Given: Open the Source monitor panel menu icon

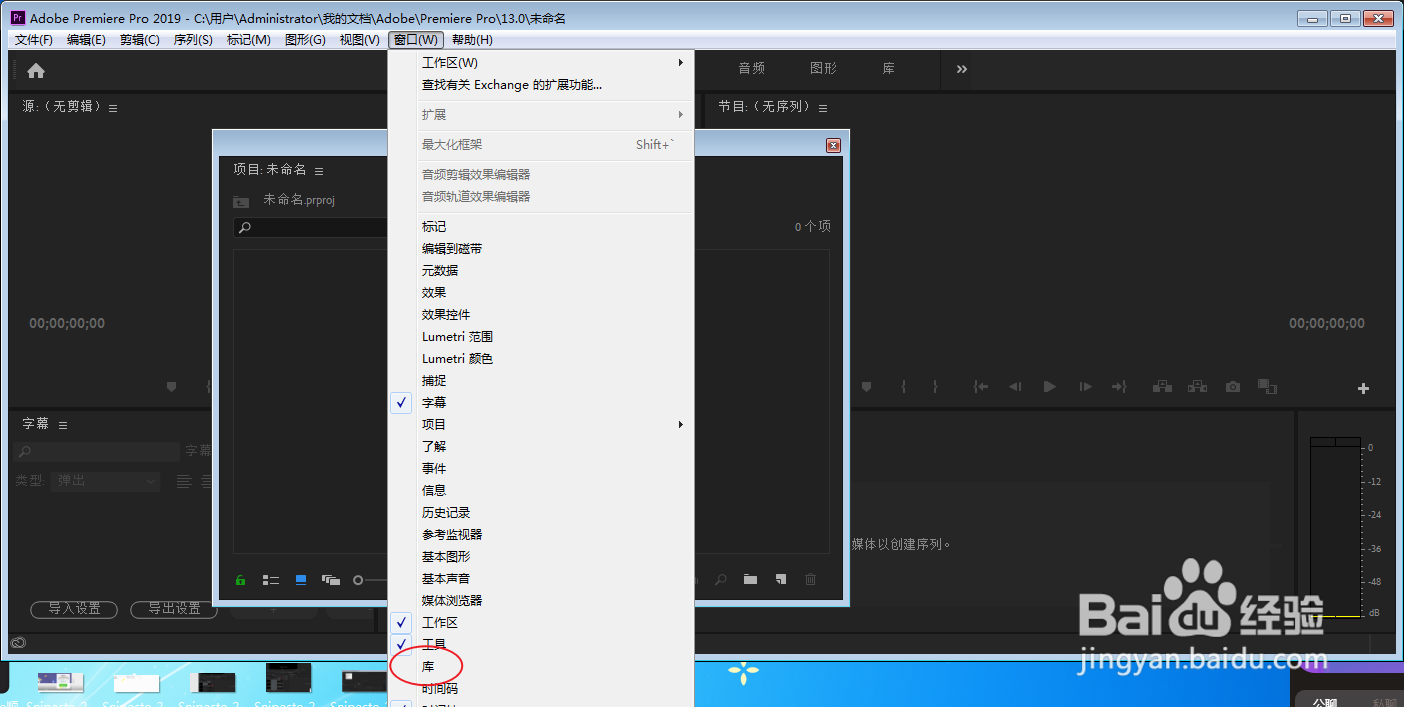Looking at the screenshot, I should click(113, 108).
